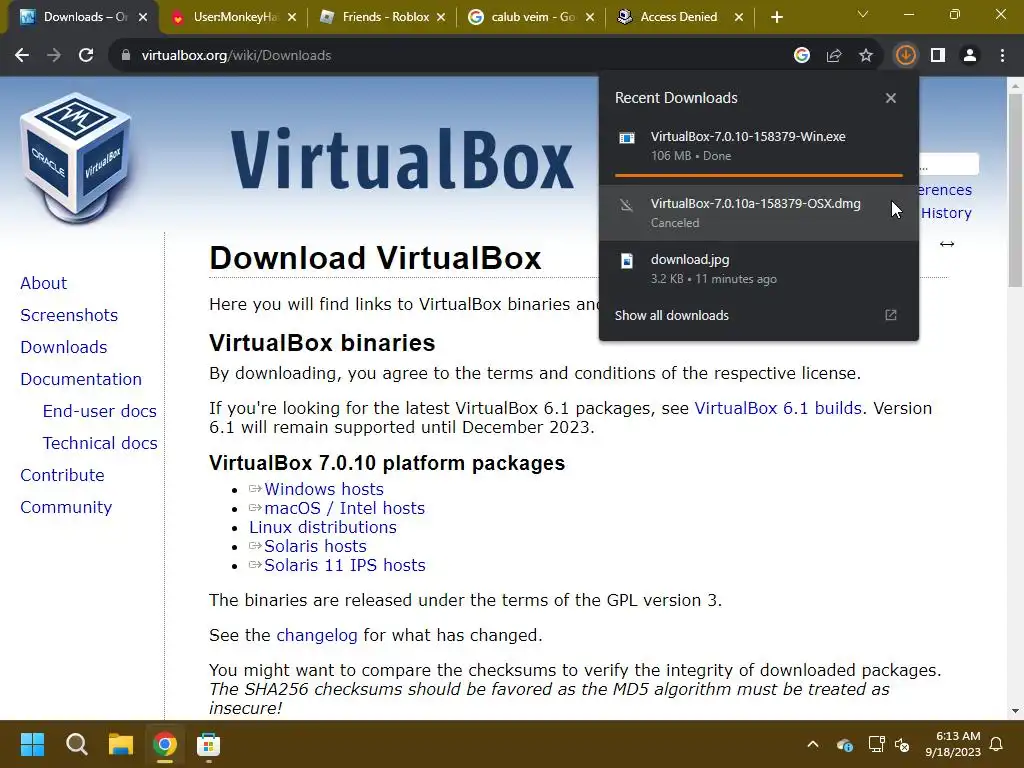Open a new tab with plus button
The width and height of the screenshot is (1024, 768).
pyautogui.click(x=776, y=18)
